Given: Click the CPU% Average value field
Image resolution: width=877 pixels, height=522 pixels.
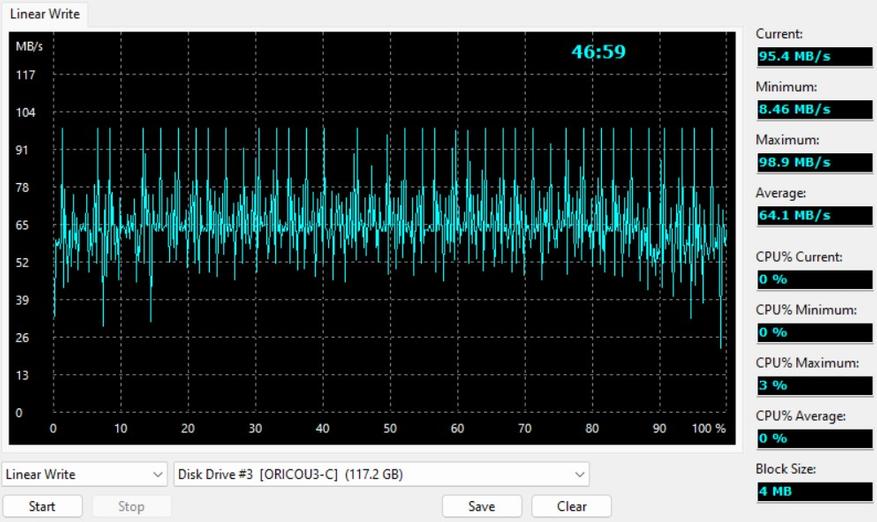Looking at the screenshot, I should 814,439.
